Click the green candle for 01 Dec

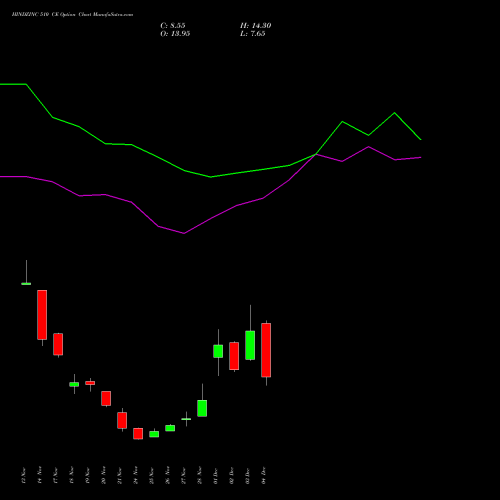[218, 351]
